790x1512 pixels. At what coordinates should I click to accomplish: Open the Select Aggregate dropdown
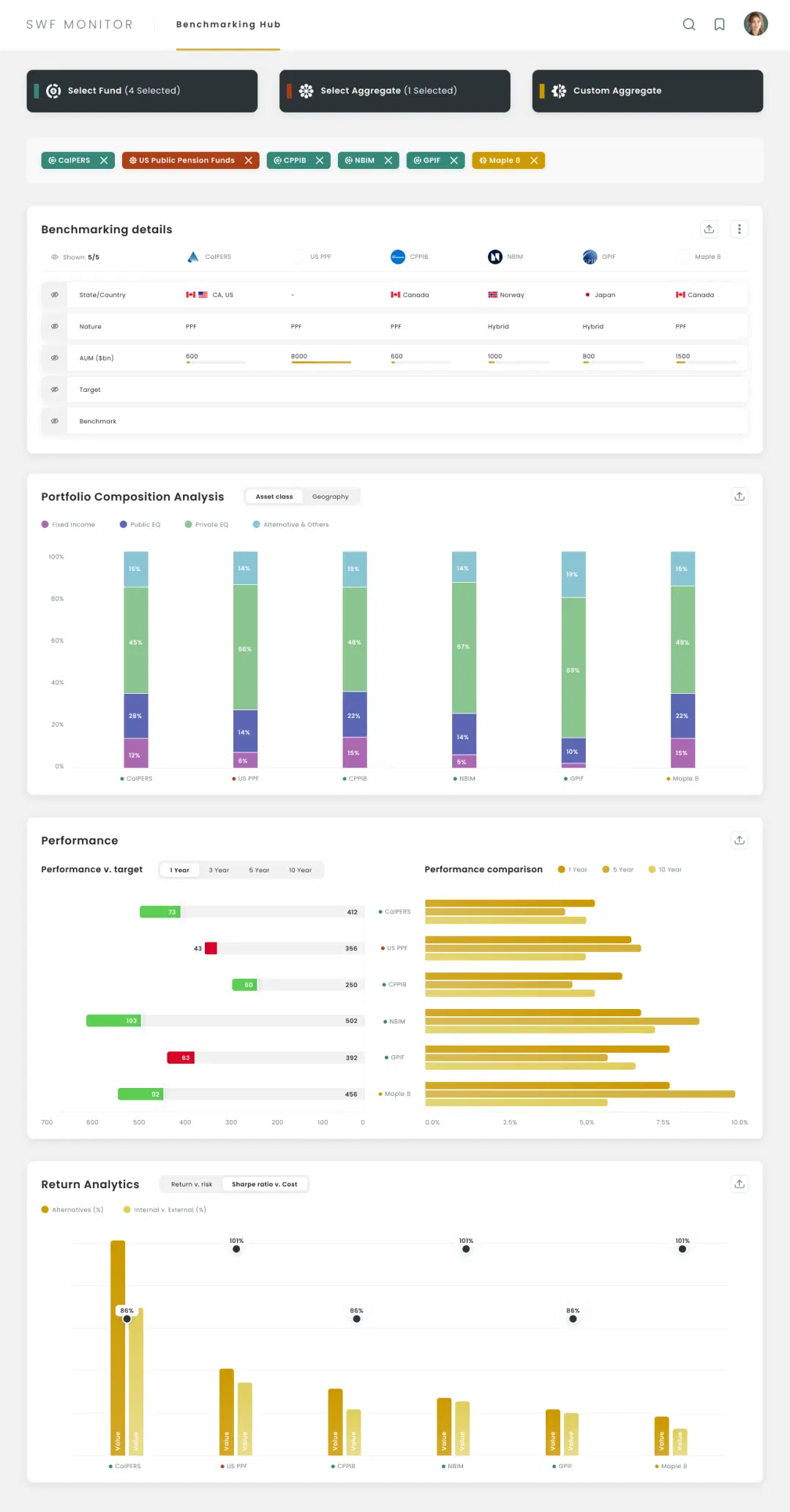point(394,91)
